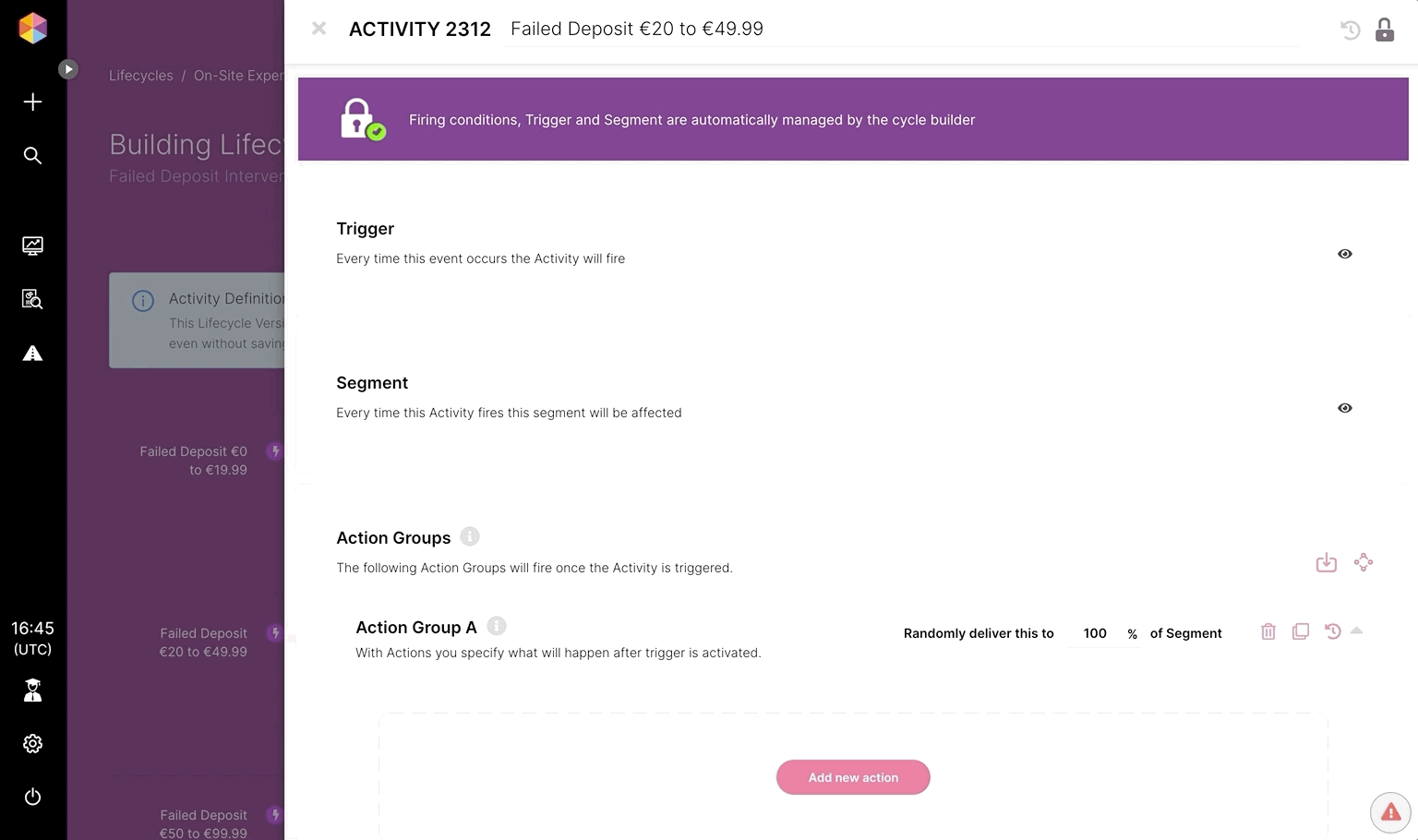Duplicate Action Group A with copy icon
This screenshot has height=840, width=1418.
pos(1301,632)
